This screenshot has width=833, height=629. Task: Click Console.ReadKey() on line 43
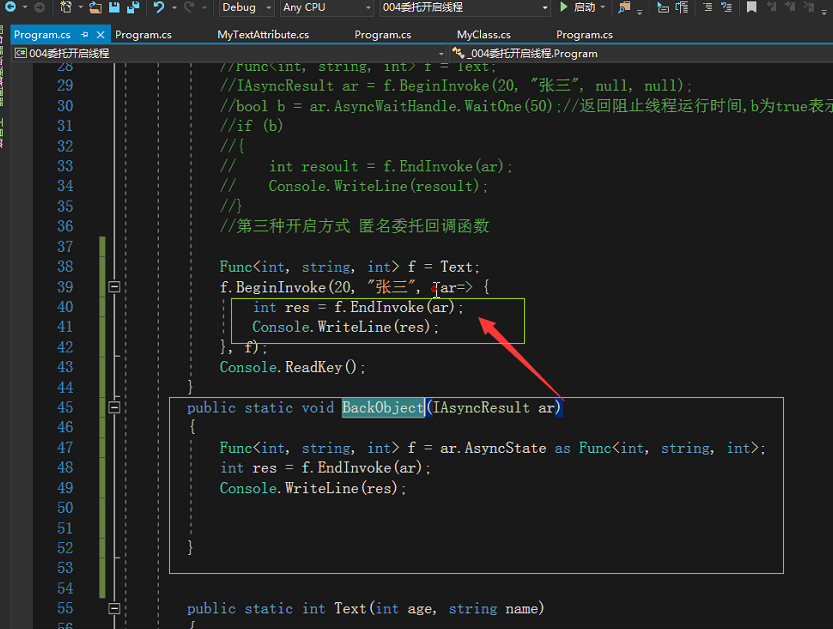coord(293,367)
